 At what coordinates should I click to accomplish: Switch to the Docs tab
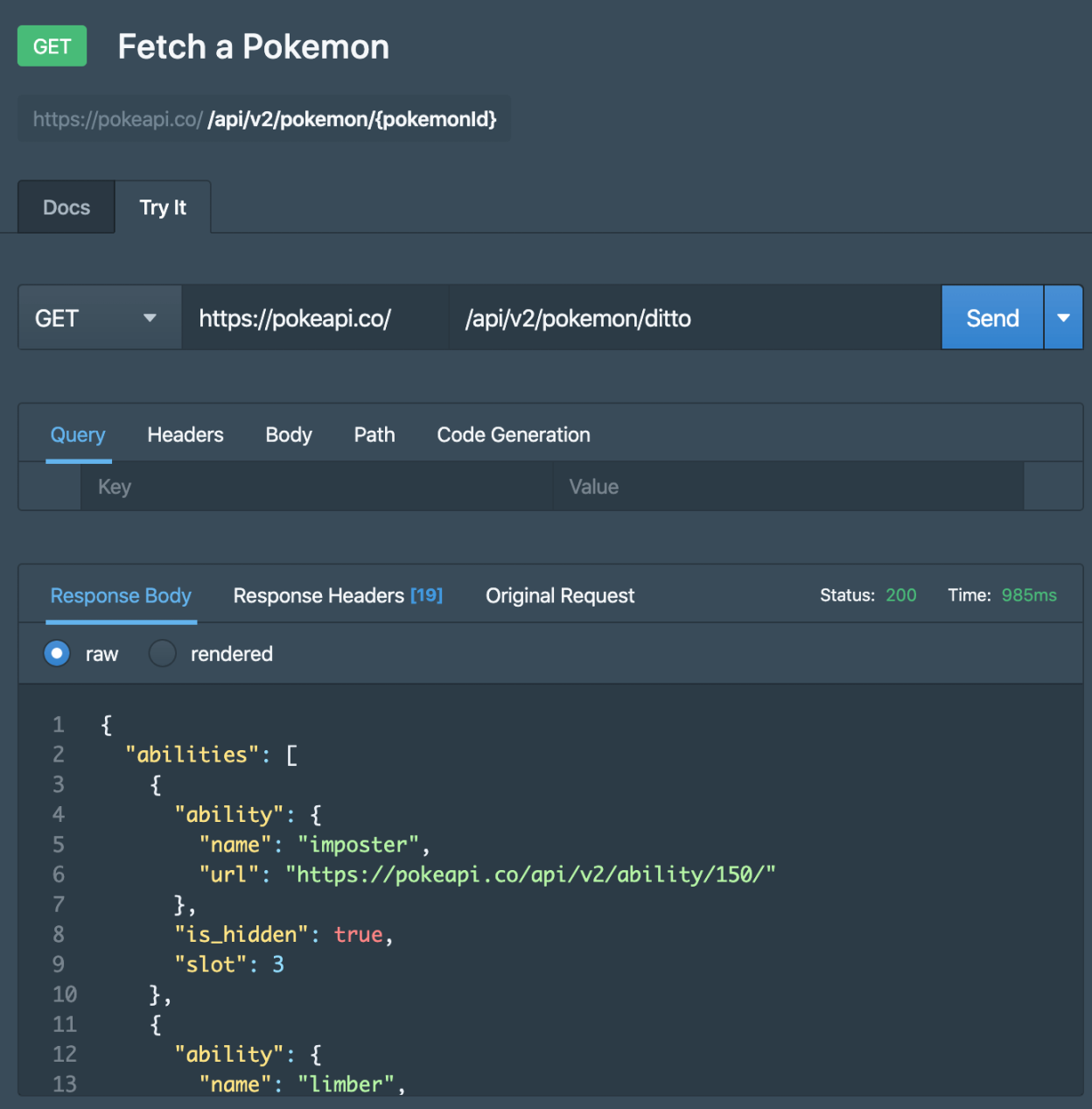pos(66,207)
